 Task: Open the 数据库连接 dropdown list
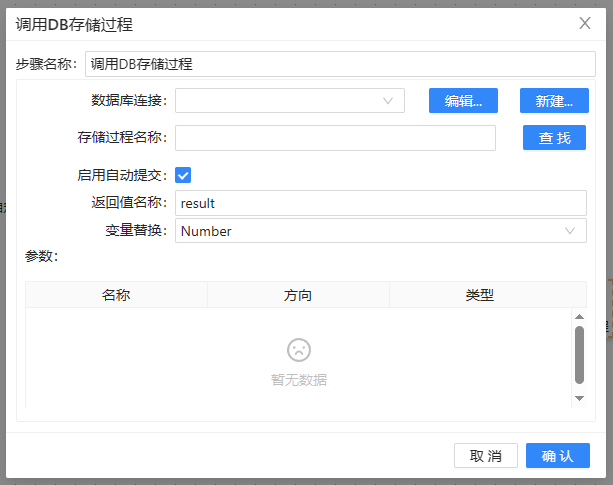click(290, 101)
